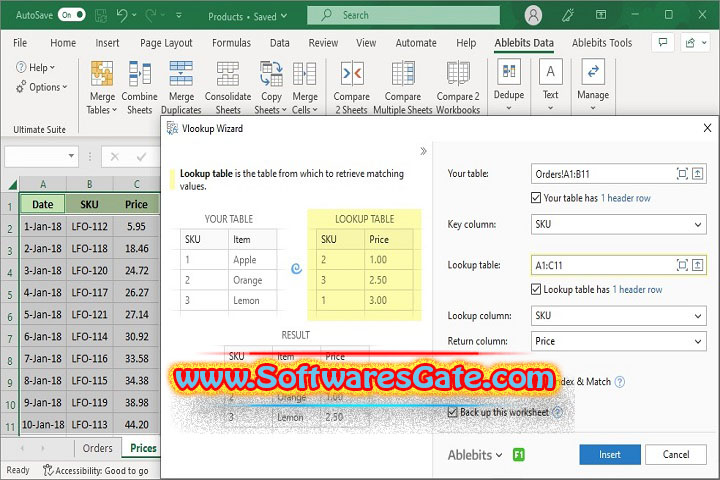This screenshot has width=720, height=480.
Task: Open Compare 2 Workbooks tool
Action: (458, 87)
